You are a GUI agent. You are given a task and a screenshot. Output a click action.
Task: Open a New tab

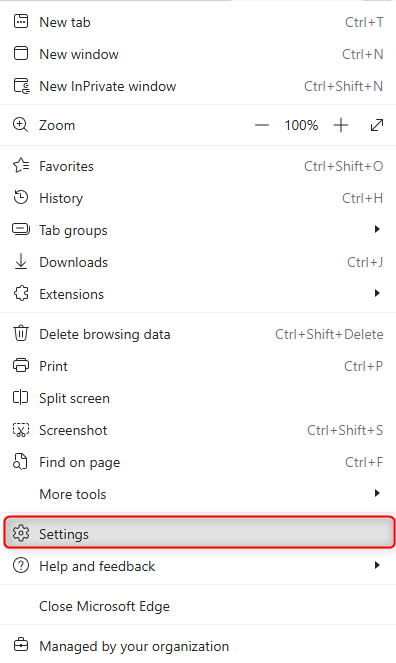(198, 22)
